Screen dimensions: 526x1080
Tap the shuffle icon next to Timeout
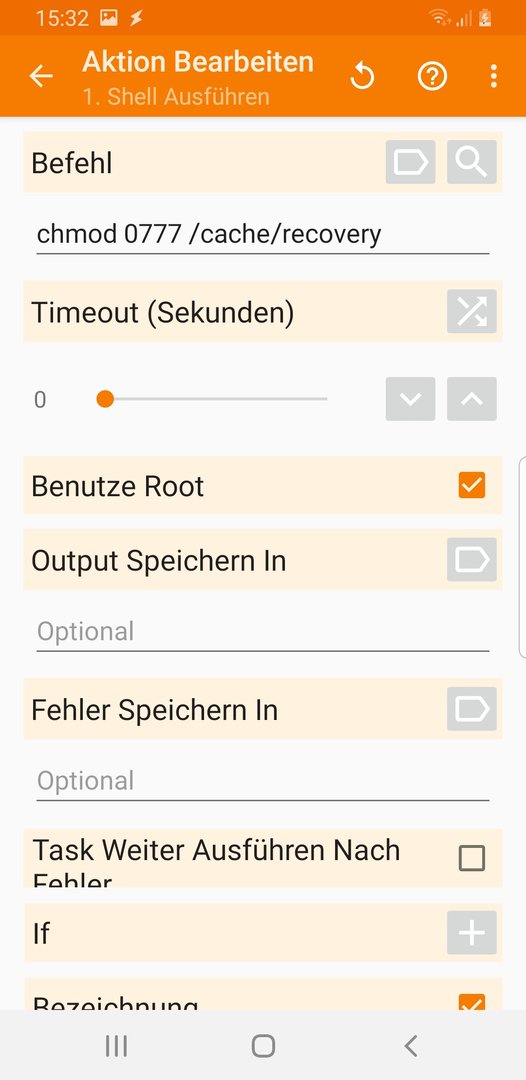[x=472, y=311]
